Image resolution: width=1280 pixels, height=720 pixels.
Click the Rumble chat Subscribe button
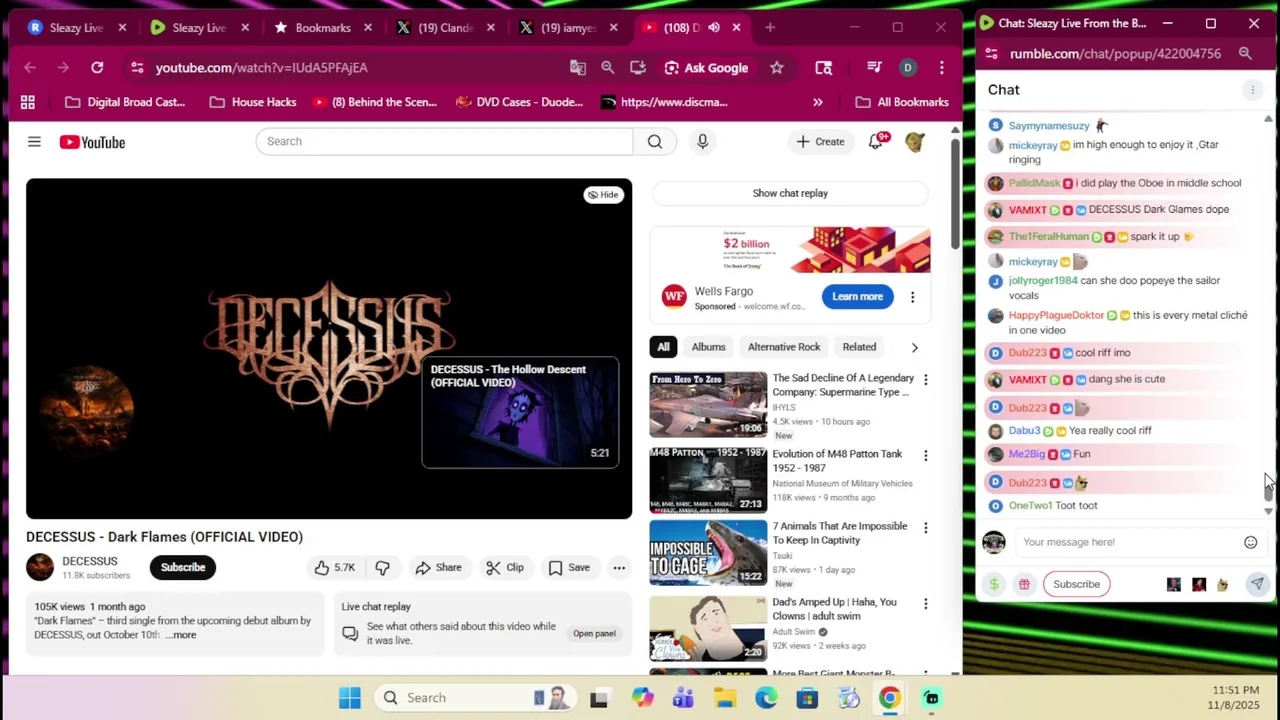tap(1076, 584)
